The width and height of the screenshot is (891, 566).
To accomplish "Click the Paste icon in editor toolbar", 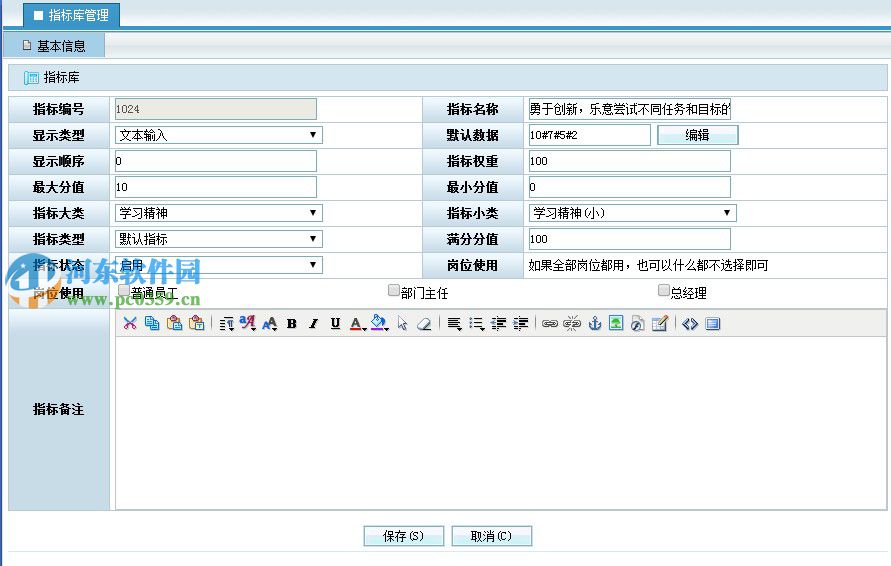I will [174, 323].
